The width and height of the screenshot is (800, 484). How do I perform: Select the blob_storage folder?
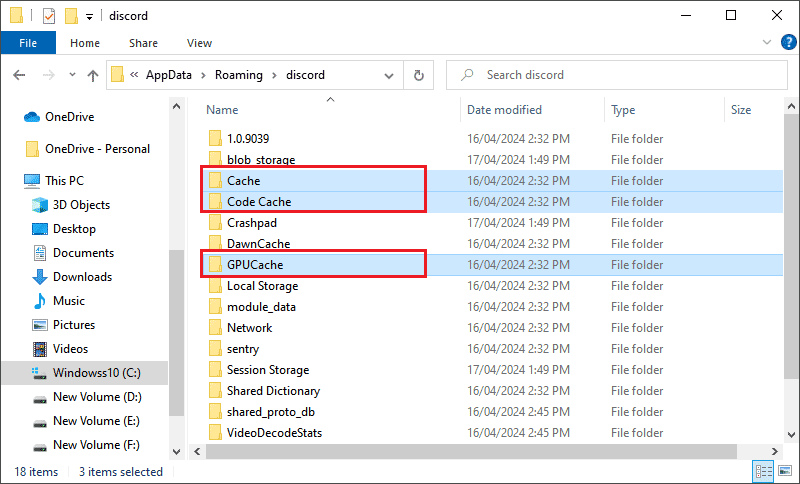[x=261, y=160]
